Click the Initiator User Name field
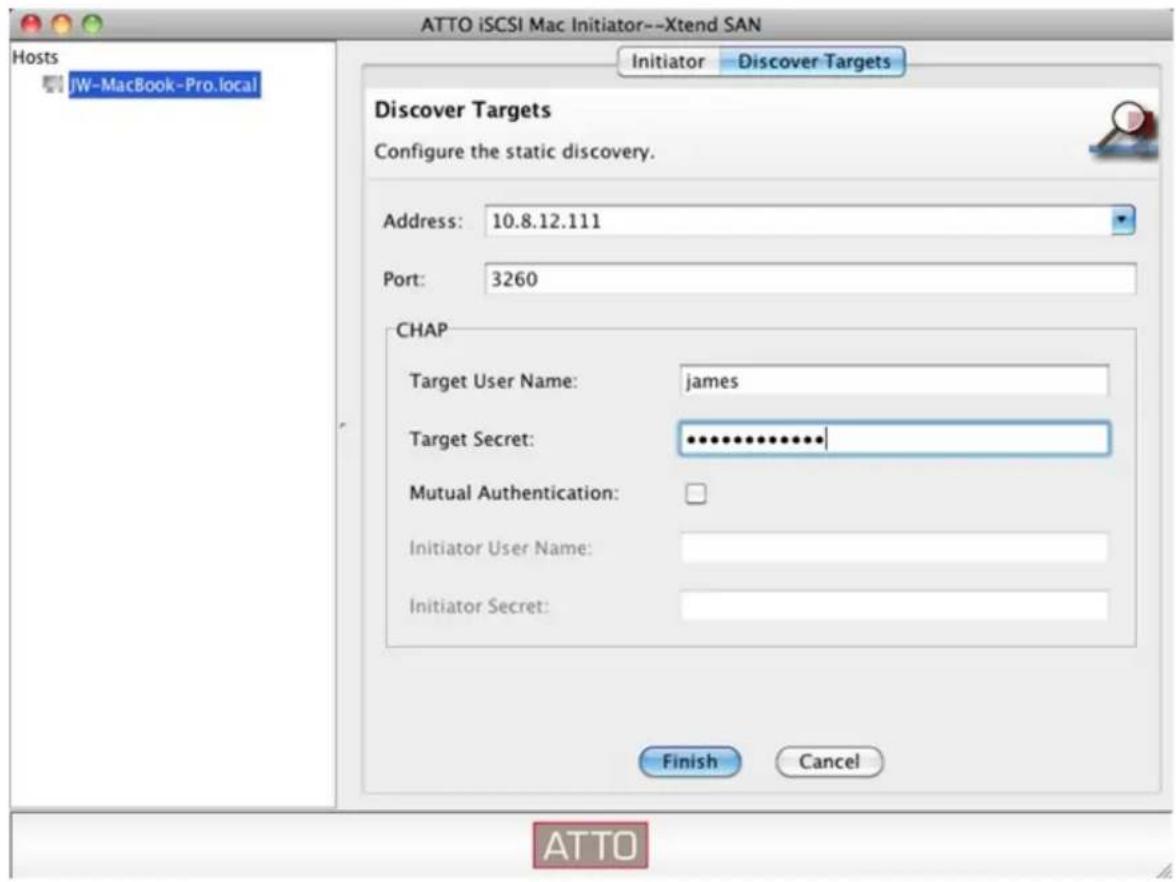1176x882 pixels. (894, 548)
